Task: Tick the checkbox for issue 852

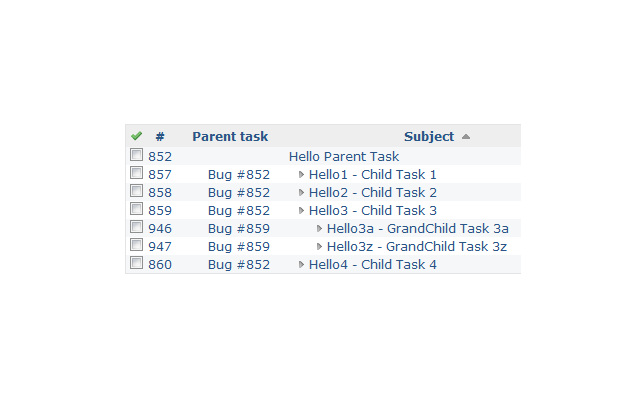Action: tap(136, 155)
